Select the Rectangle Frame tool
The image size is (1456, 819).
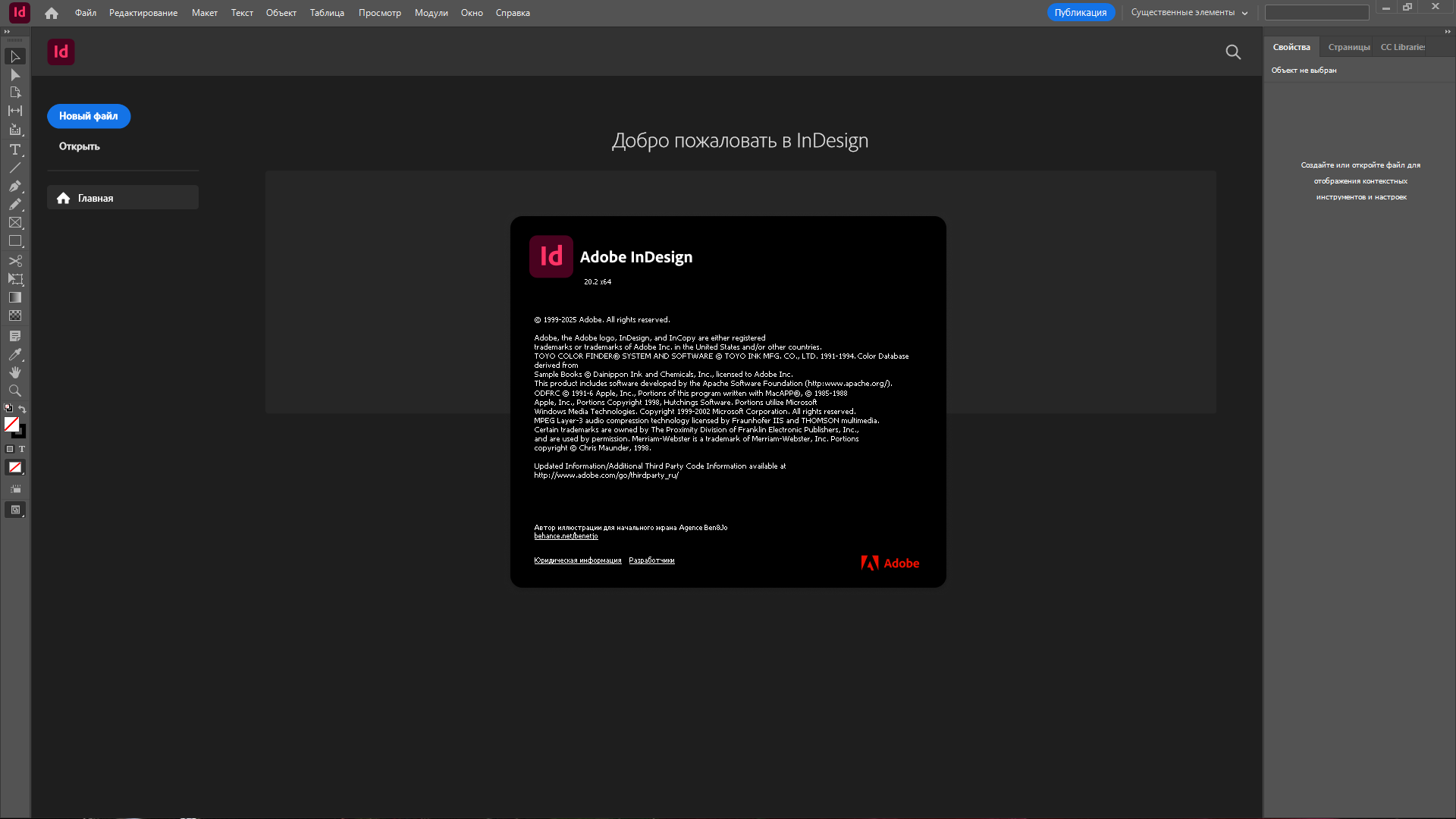pos(14,222)
